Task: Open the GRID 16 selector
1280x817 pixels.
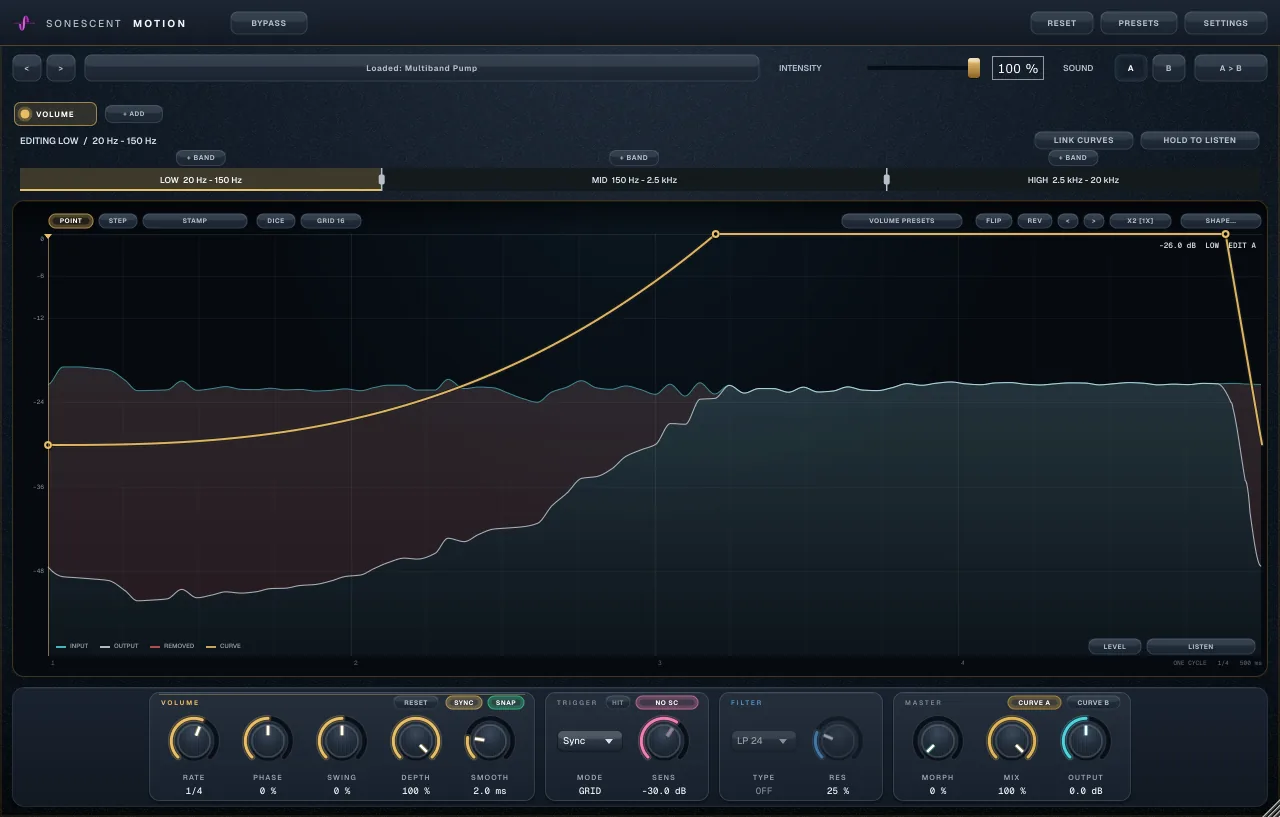Action: [x=331, y=221]
